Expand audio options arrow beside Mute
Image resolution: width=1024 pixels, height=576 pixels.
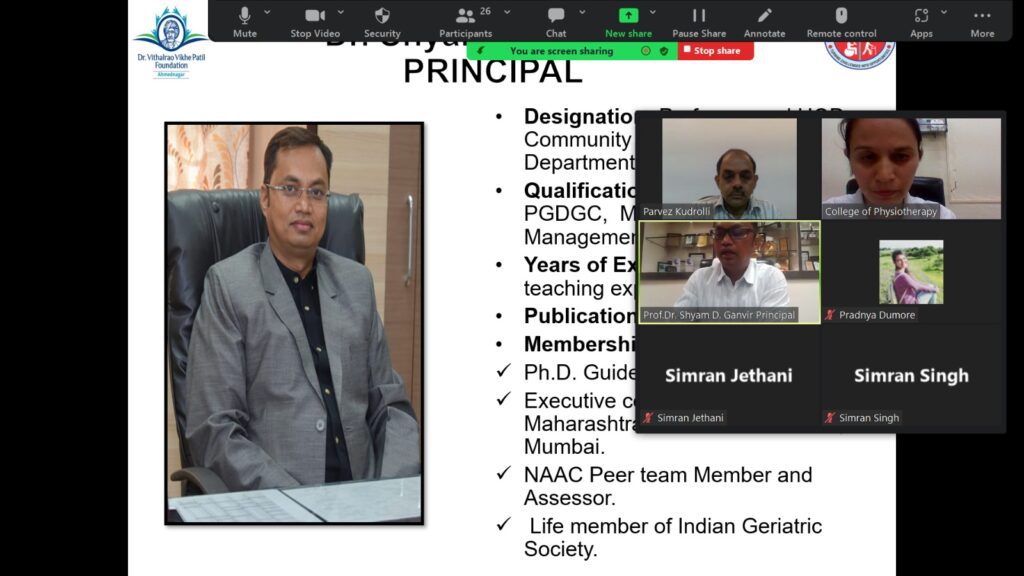267,12
